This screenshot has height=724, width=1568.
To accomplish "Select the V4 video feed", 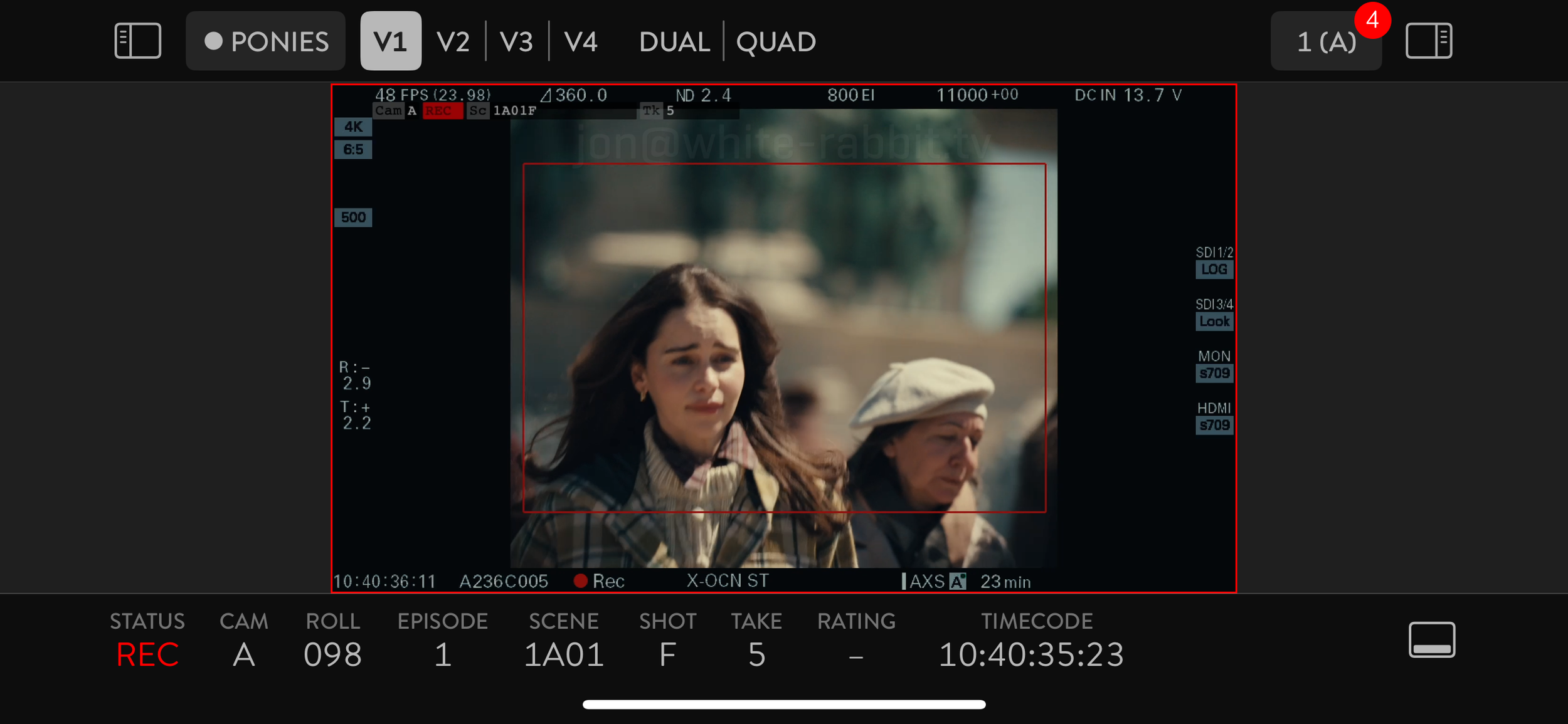I will click(580, 41).
